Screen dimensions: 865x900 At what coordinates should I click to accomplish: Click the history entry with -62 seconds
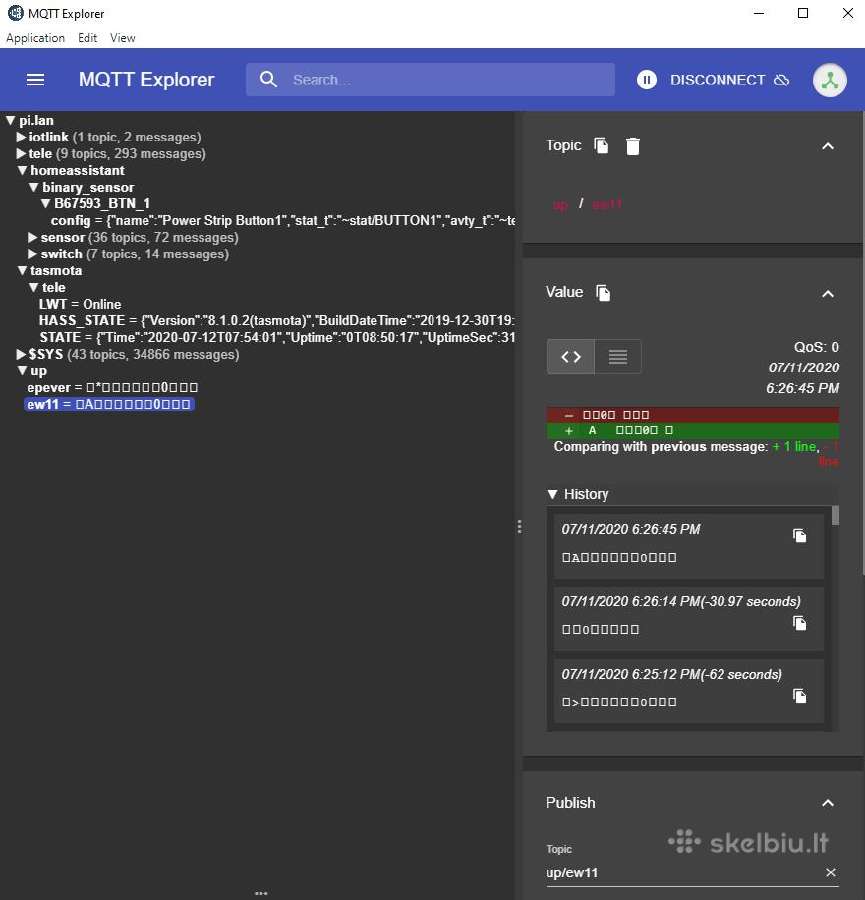[x=689, y=691]
